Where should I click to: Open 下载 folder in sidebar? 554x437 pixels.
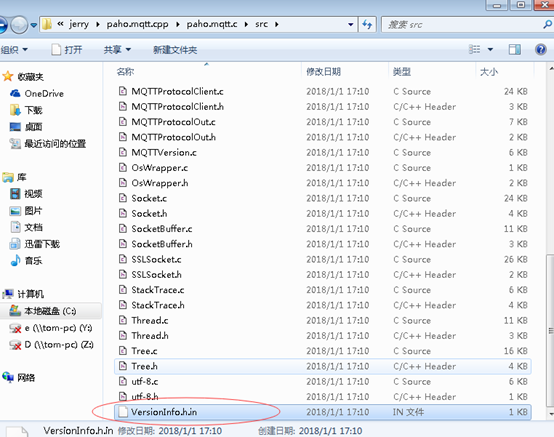point(33,110)
